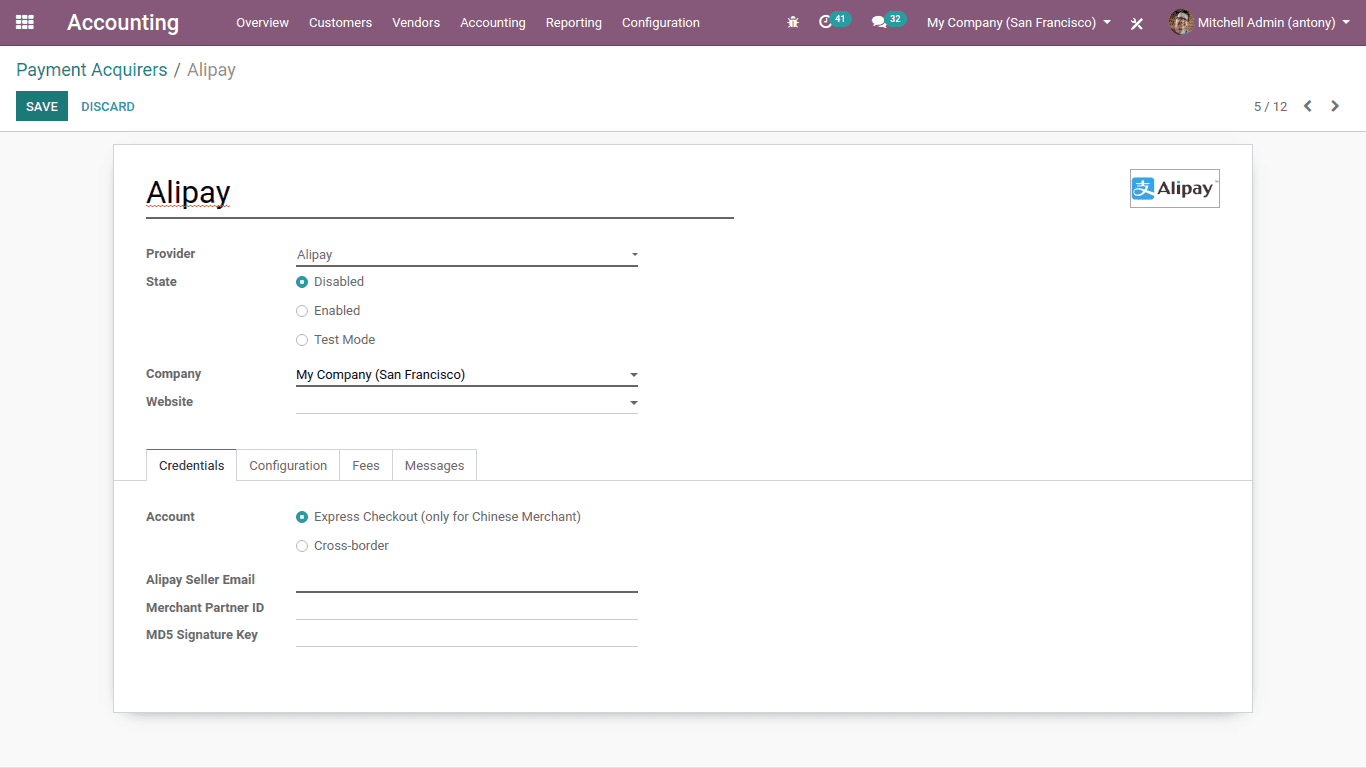
Task: Click the tools wrench icon
Action: (1137, 23)
